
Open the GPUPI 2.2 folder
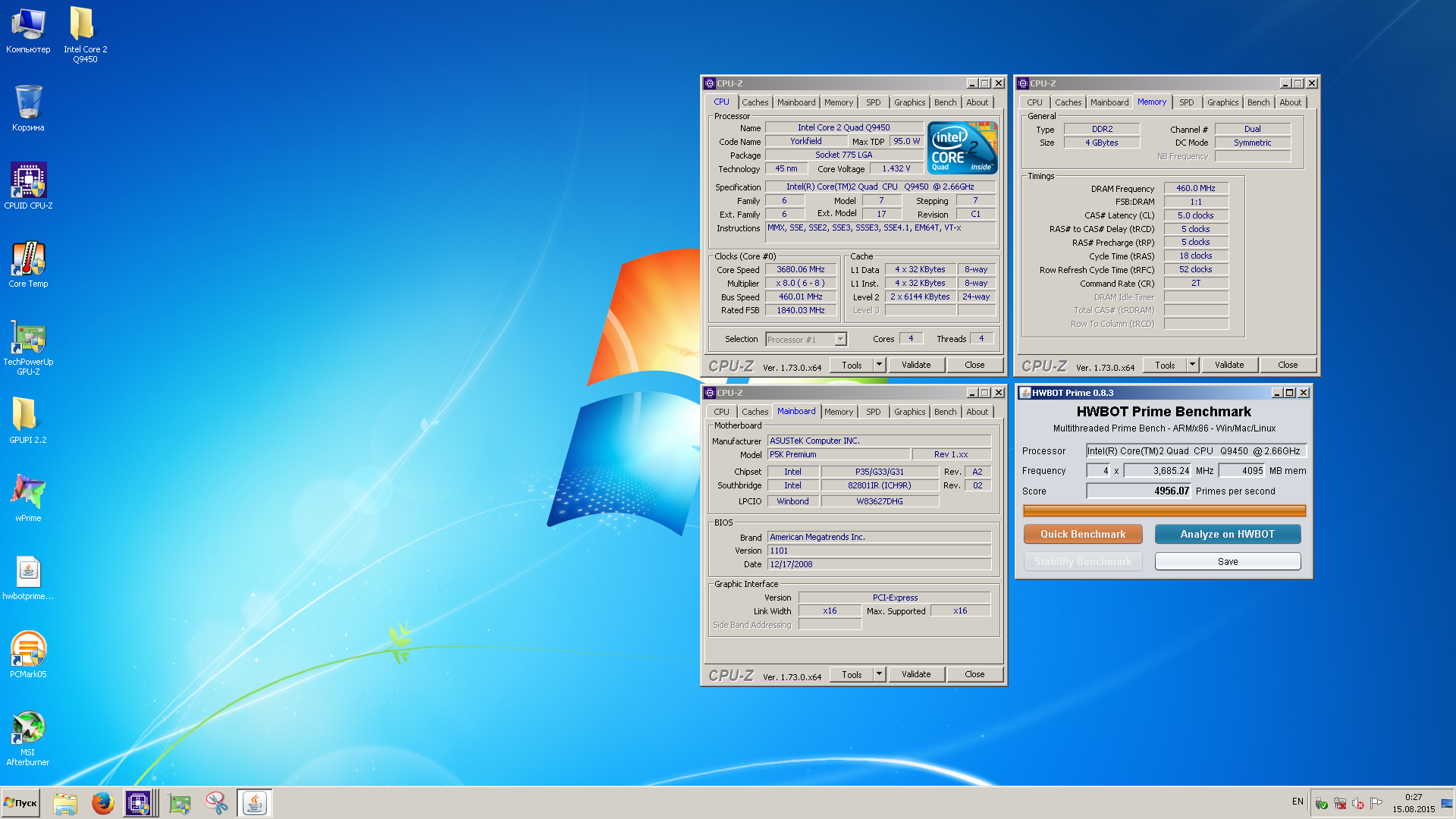[x=28, y=420]
